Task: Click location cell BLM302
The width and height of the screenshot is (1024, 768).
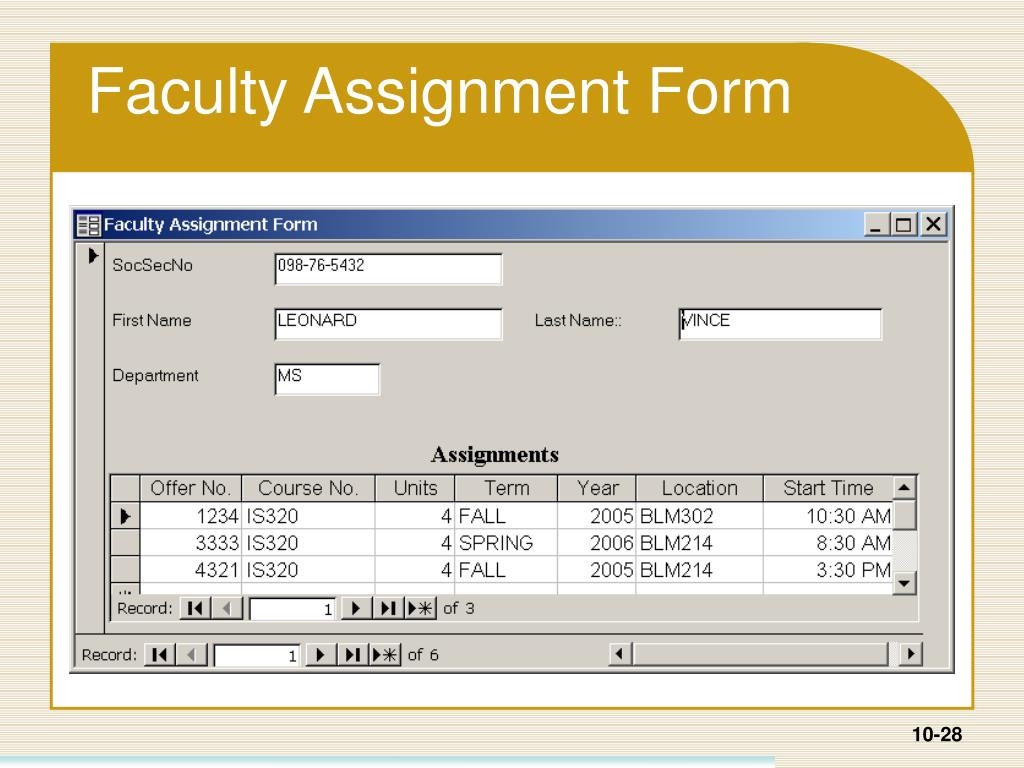Action: coord(699,517)
